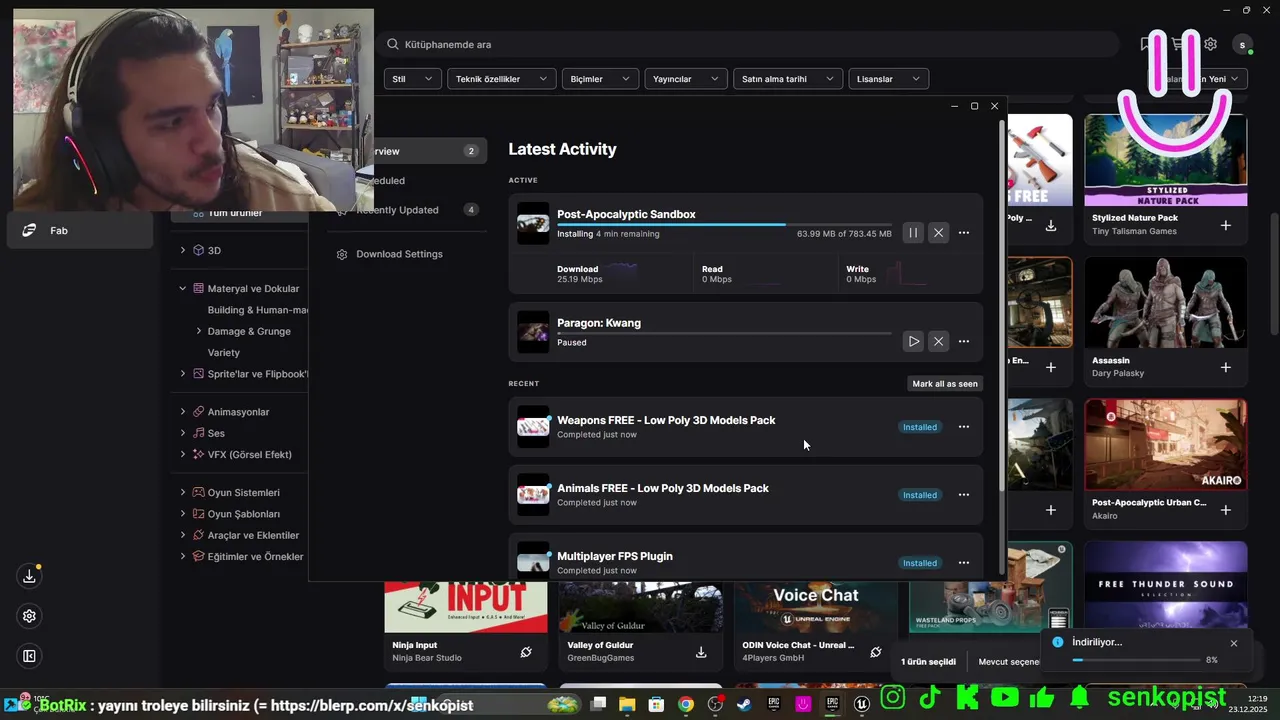Collapse the Materyal ve Dokular category
The height and width of the screenshot is (720, 1280).
tap(183, 289)
